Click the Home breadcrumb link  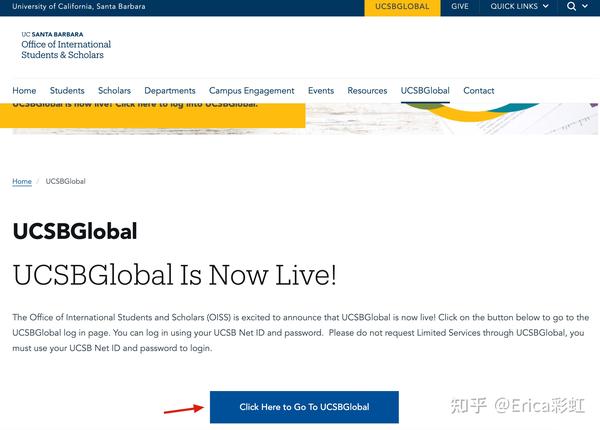(22, 181)
